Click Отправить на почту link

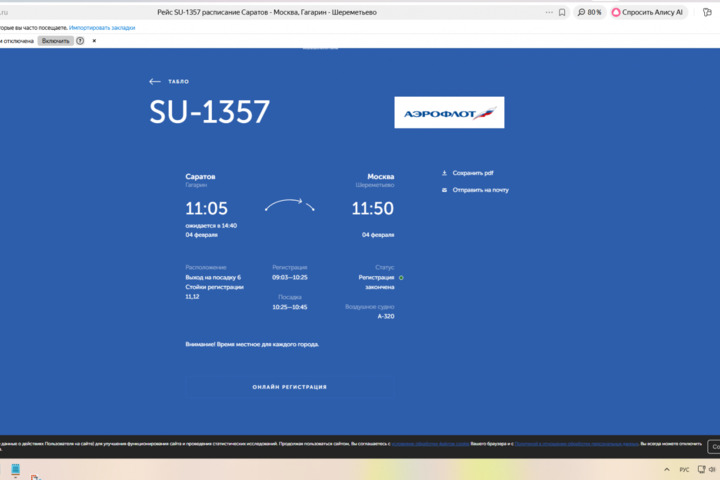(480, 189)
